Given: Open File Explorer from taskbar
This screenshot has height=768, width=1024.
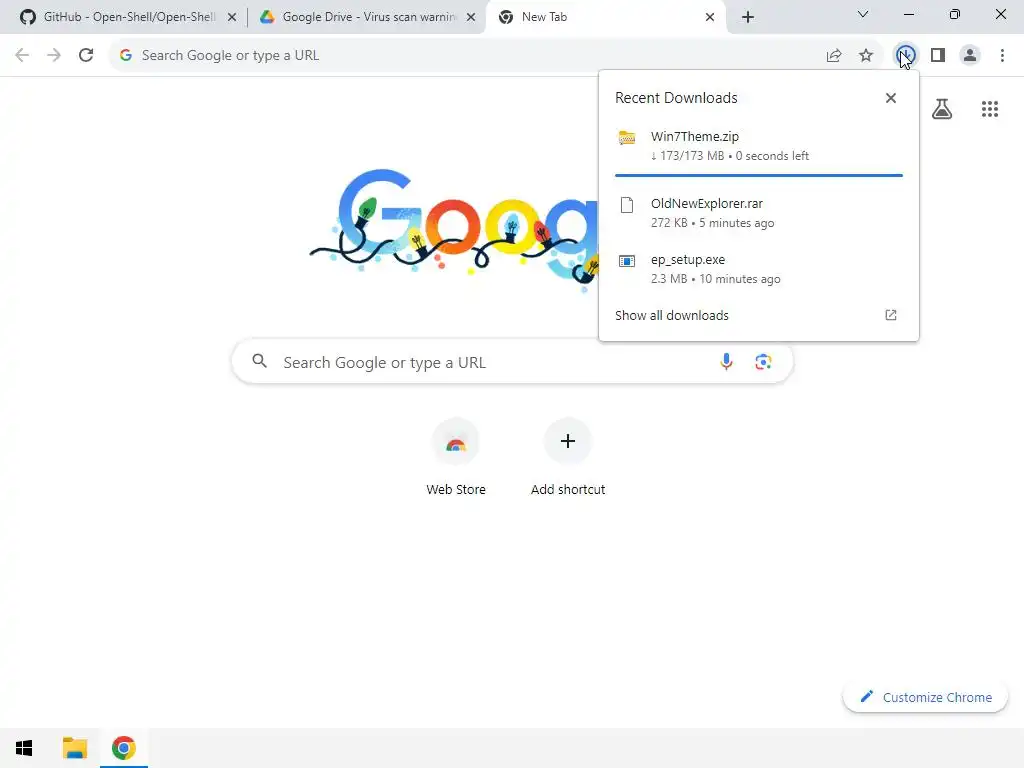Looking at the screenshot, I should (75, 748).
